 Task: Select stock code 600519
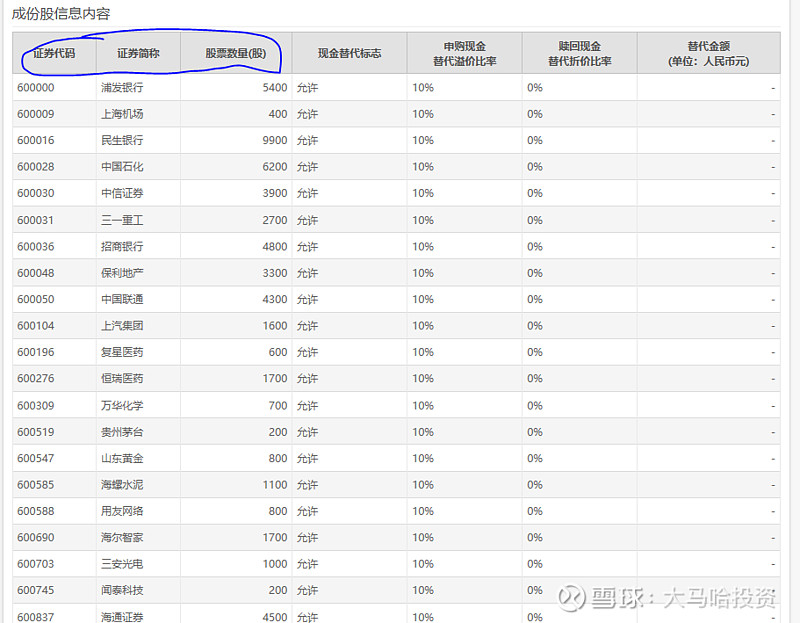point(36,433)
